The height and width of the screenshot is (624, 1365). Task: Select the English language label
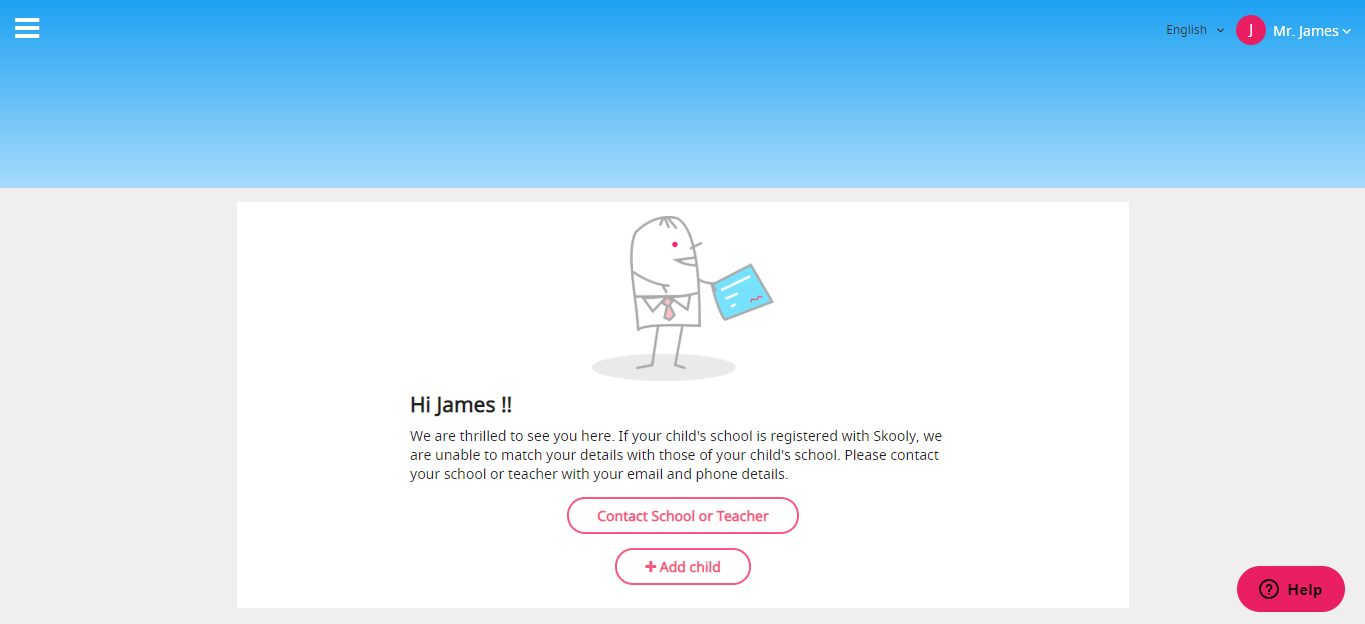pyautogui.click(x=1186, y=30)
